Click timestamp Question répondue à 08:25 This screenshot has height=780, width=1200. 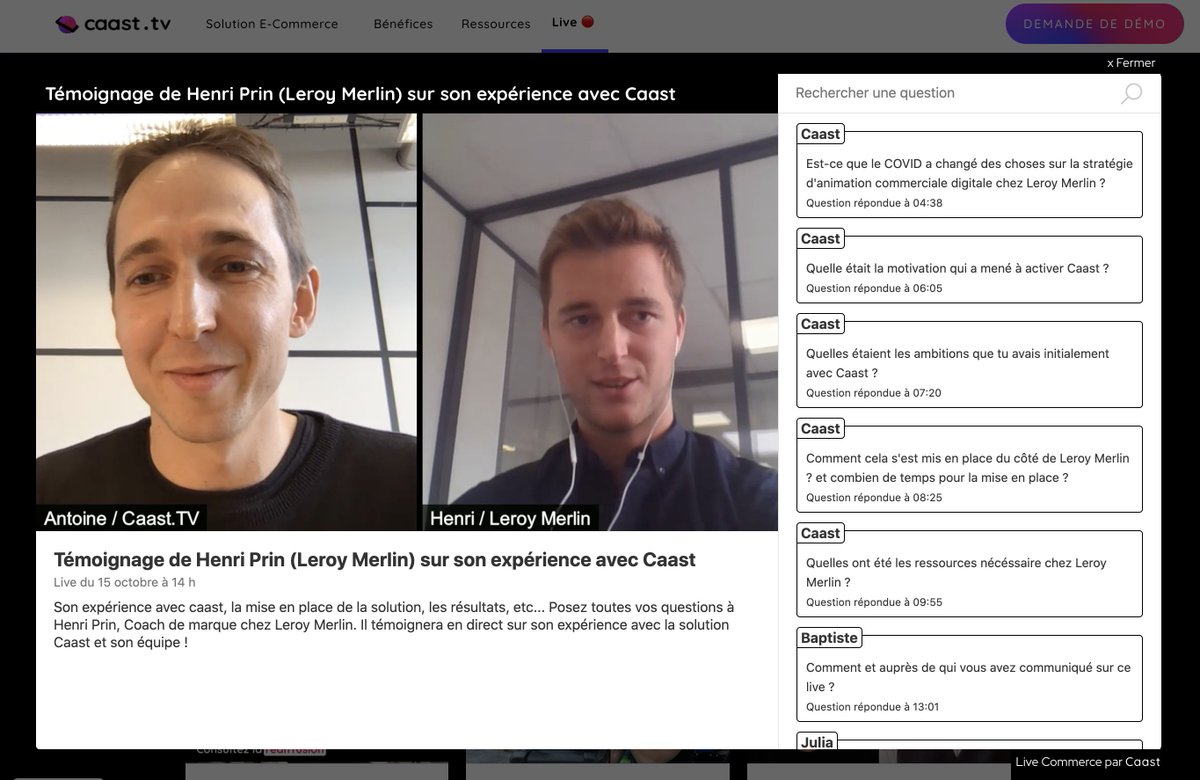coord(874,497)
